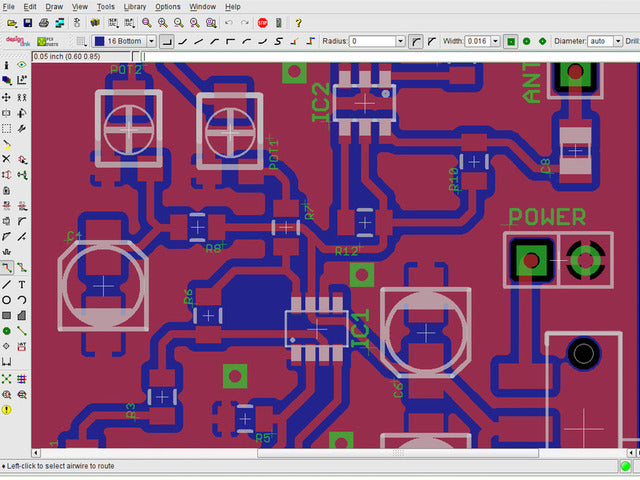Click the Design Link logo icon

click(15, 41)
